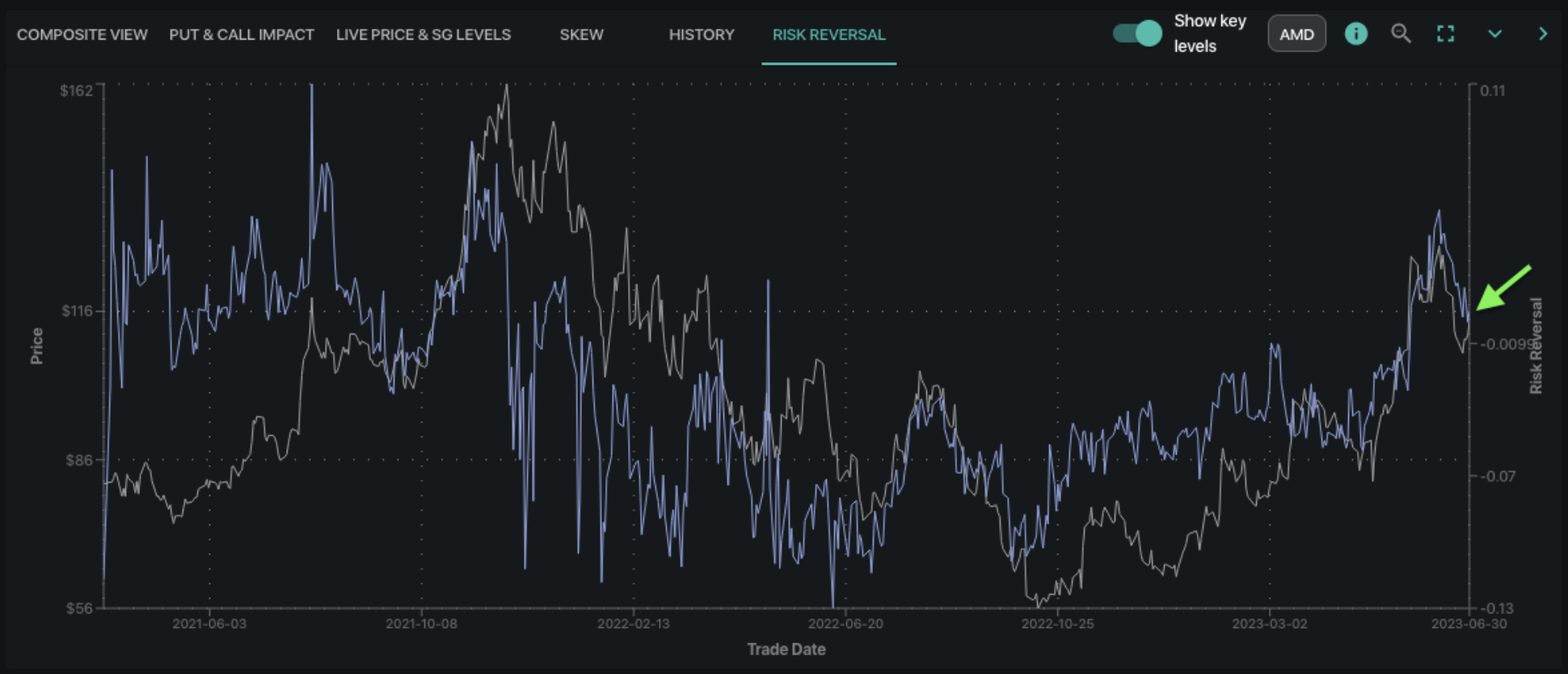This screenshot has height=674, width=1568.
Task: Click the $116 price axis label
Action: tap(78, 311)
